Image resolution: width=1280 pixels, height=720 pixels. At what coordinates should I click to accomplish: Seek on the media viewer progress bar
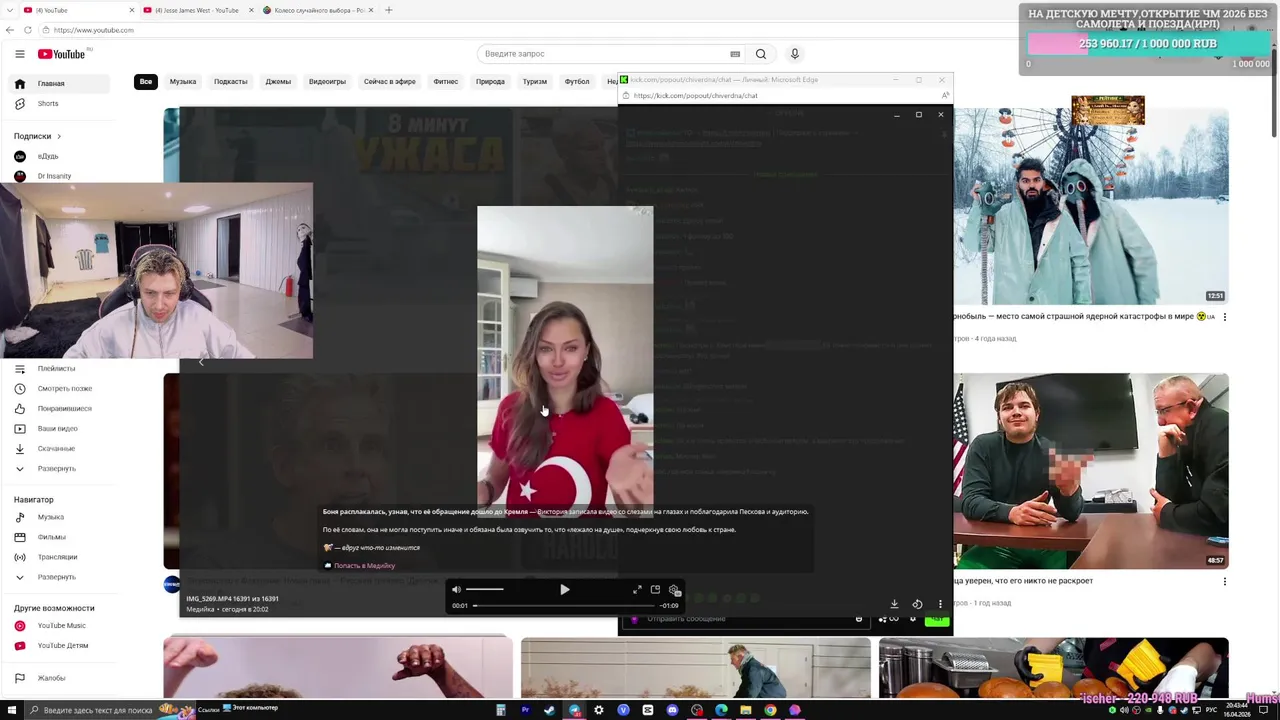coord(565,605)
